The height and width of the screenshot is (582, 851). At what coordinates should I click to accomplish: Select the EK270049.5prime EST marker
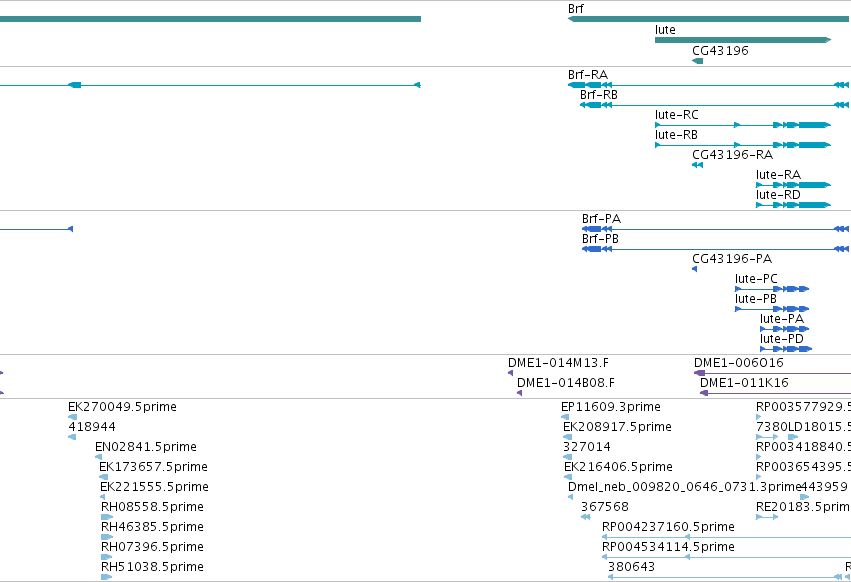click(x=72, y=417)
